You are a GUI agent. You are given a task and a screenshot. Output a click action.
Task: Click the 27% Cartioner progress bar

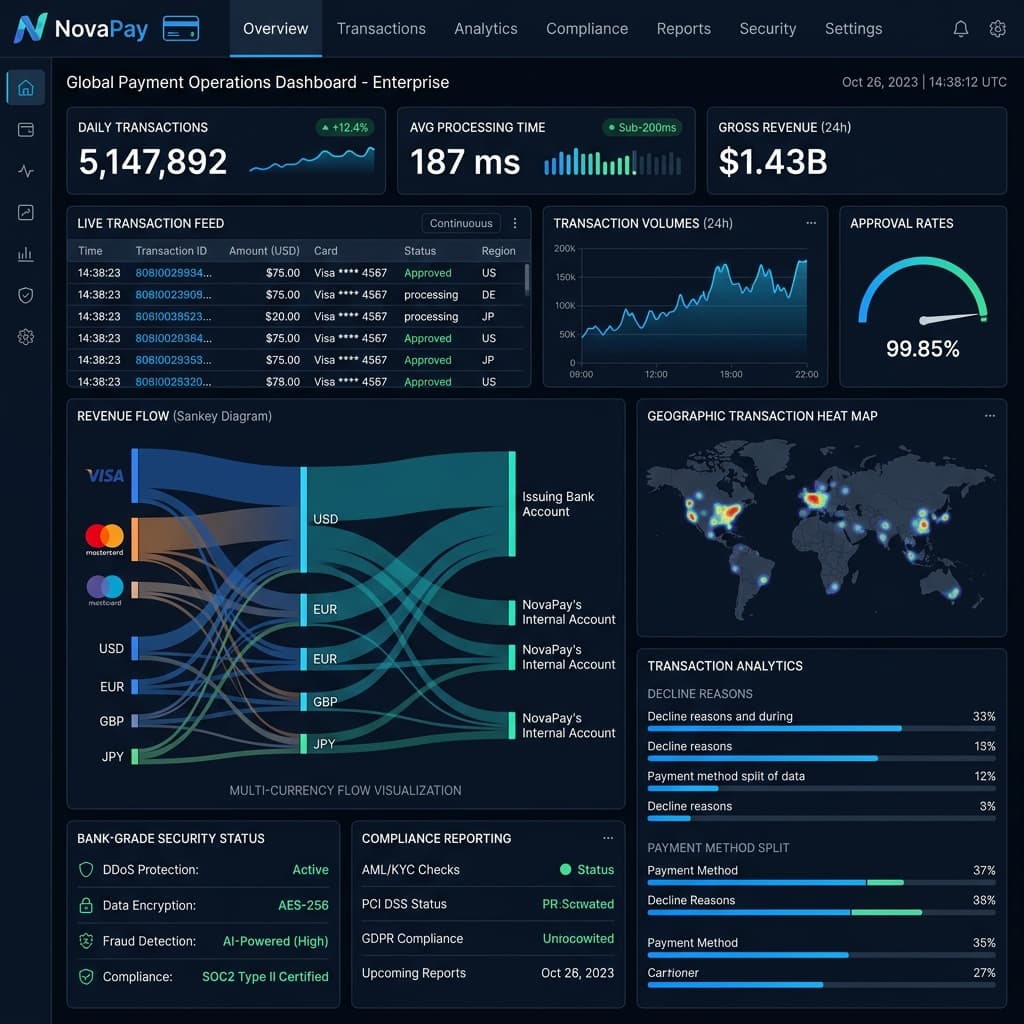coord(822,985)
